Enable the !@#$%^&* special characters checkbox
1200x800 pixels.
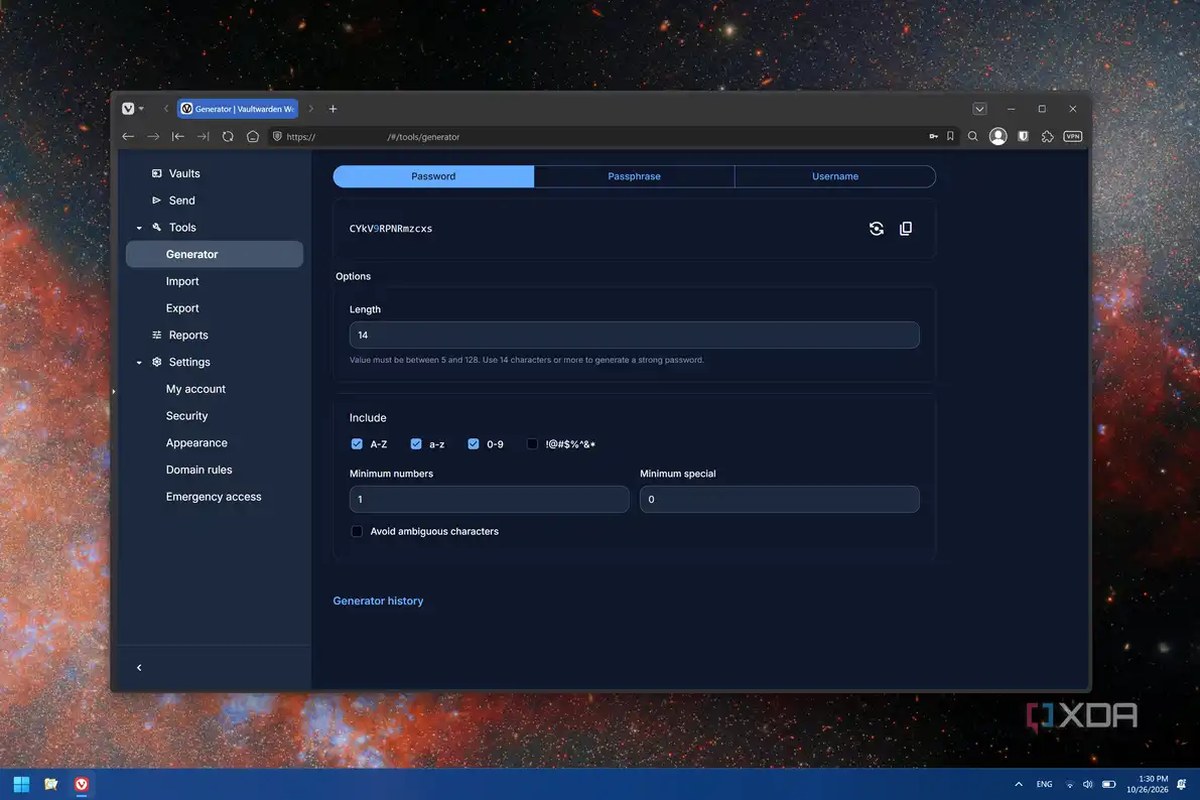(x=533, y=444)
